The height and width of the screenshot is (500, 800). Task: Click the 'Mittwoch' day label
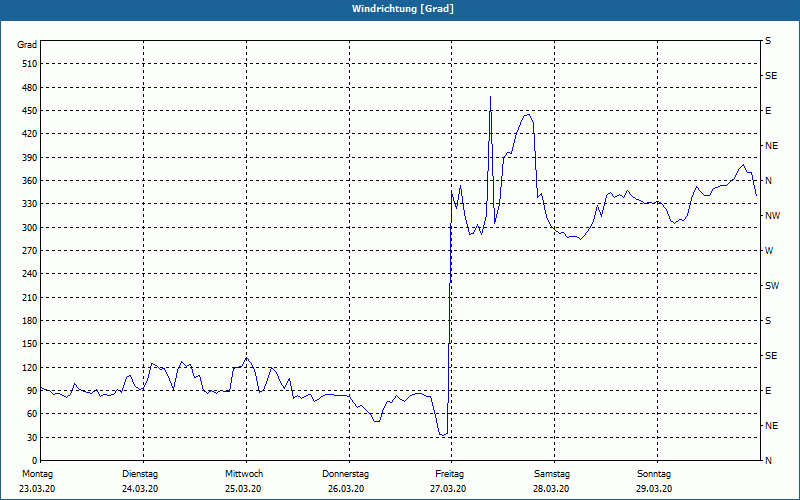click(x=244, y=474)
